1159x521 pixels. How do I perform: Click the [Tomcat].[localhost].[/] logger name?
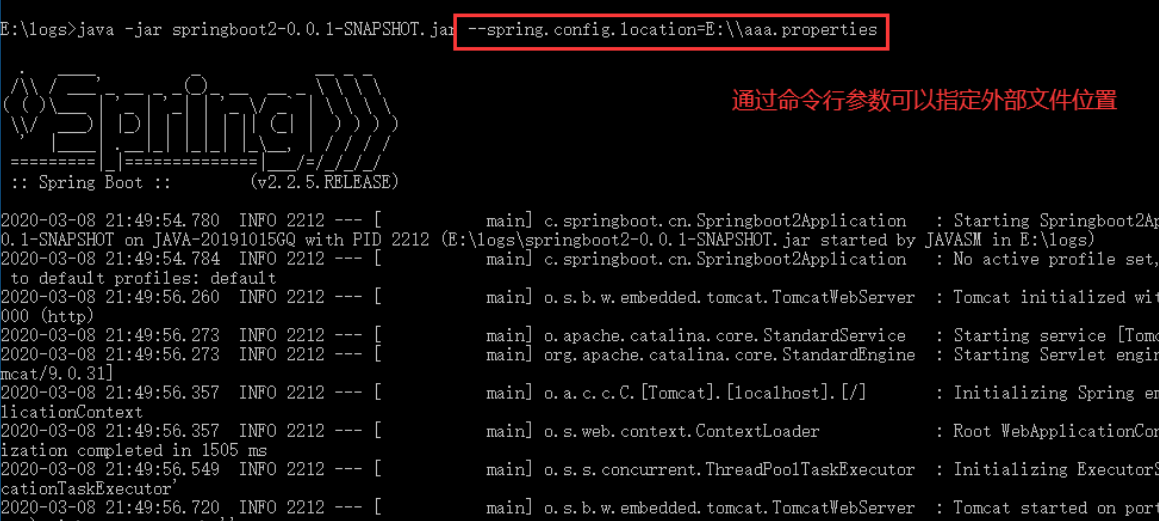(x=705, y=393)
